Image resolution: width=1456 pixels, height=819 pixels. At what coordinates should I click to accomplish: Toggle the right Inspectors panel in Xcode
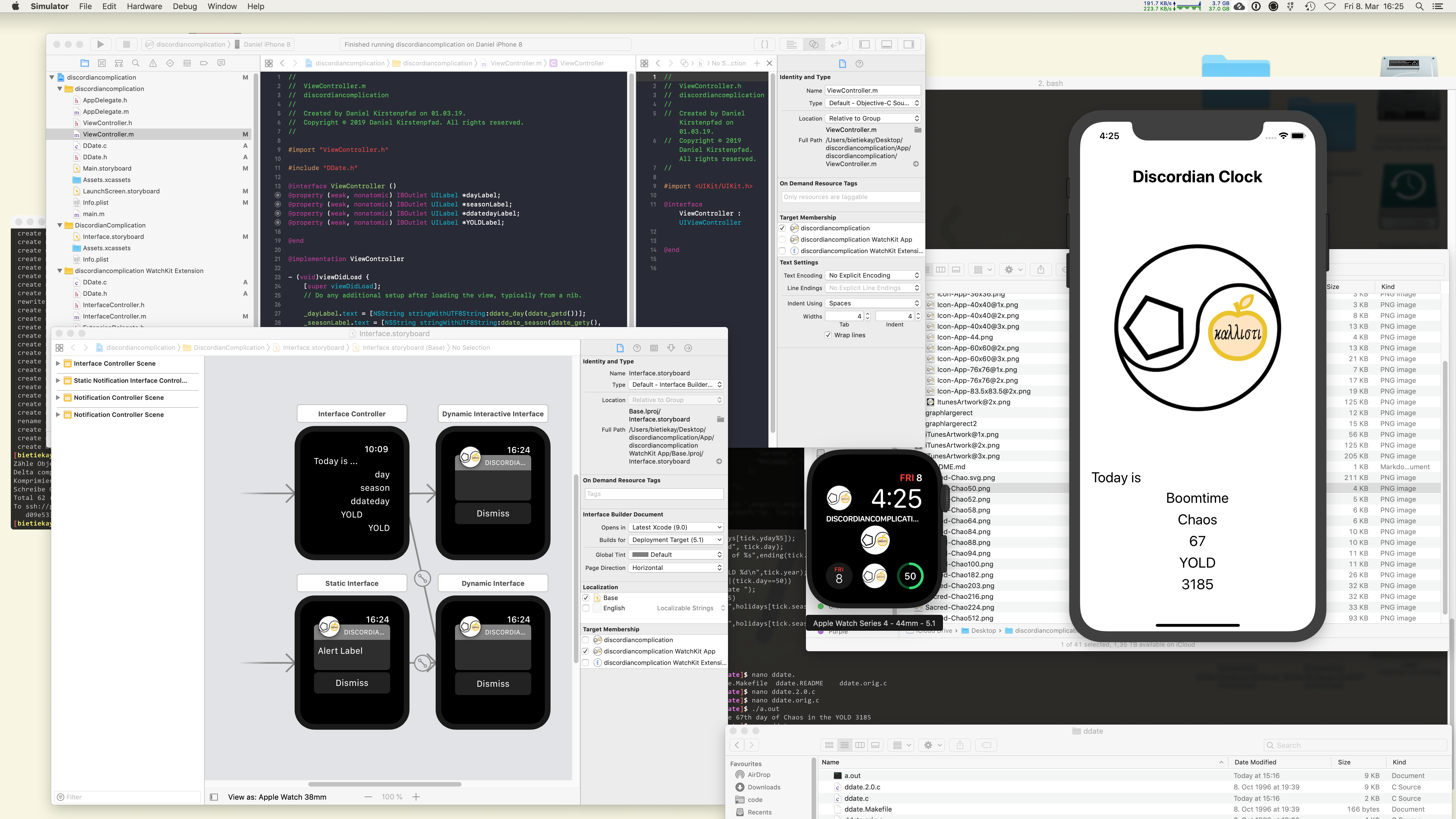tap(909, 44)
